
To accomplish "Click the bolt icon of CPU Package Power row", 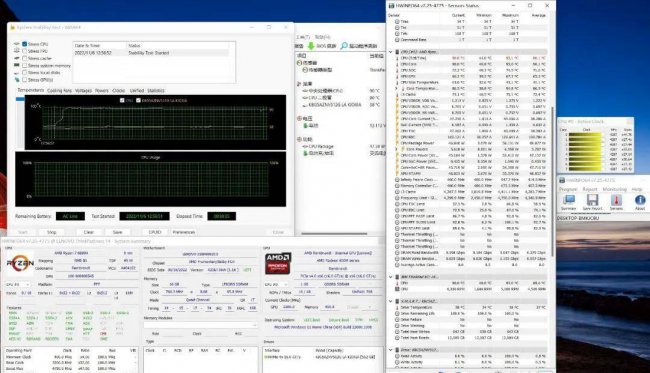I will click(397, 143).
